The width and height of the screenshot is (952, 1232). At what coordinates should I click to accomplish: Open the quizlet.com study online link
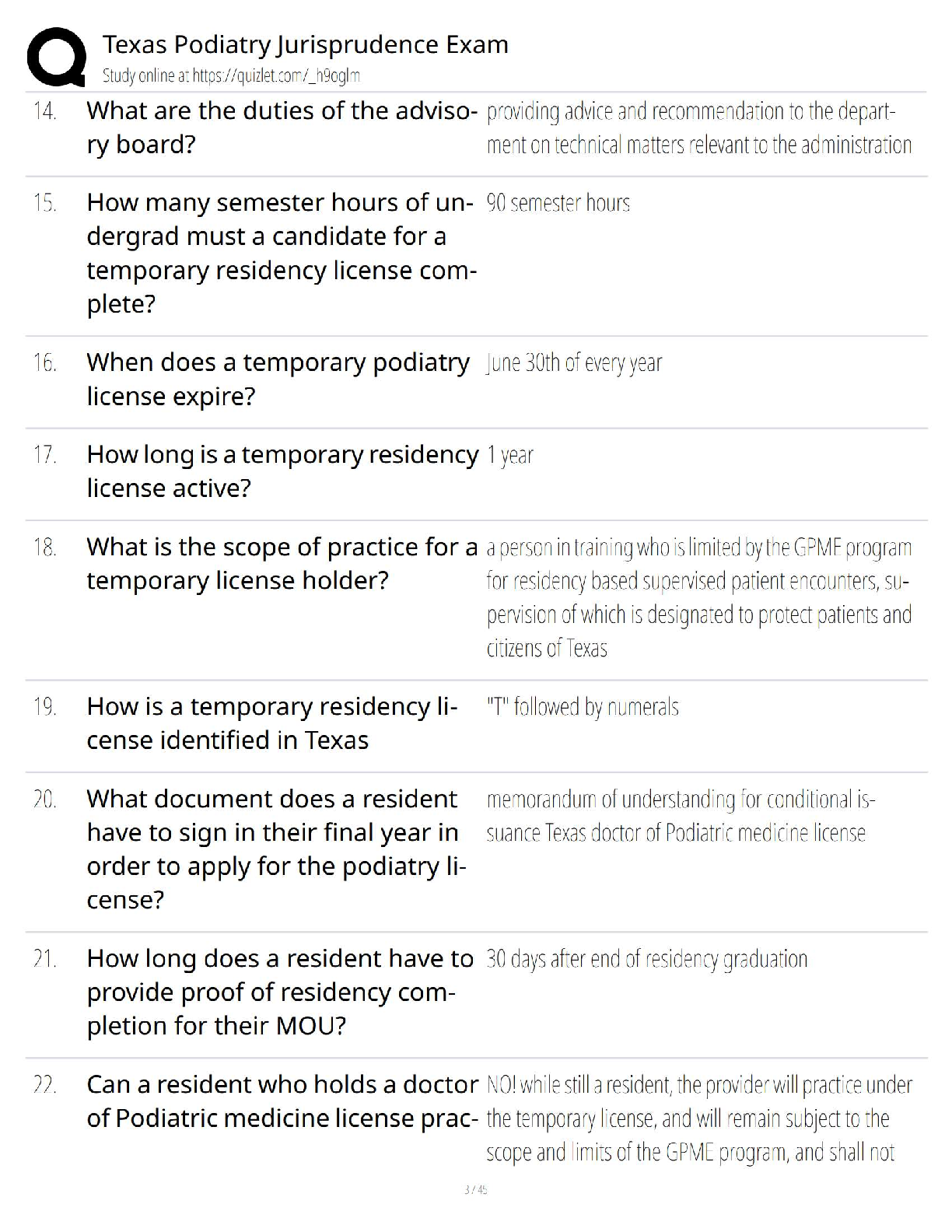point(231,76)
